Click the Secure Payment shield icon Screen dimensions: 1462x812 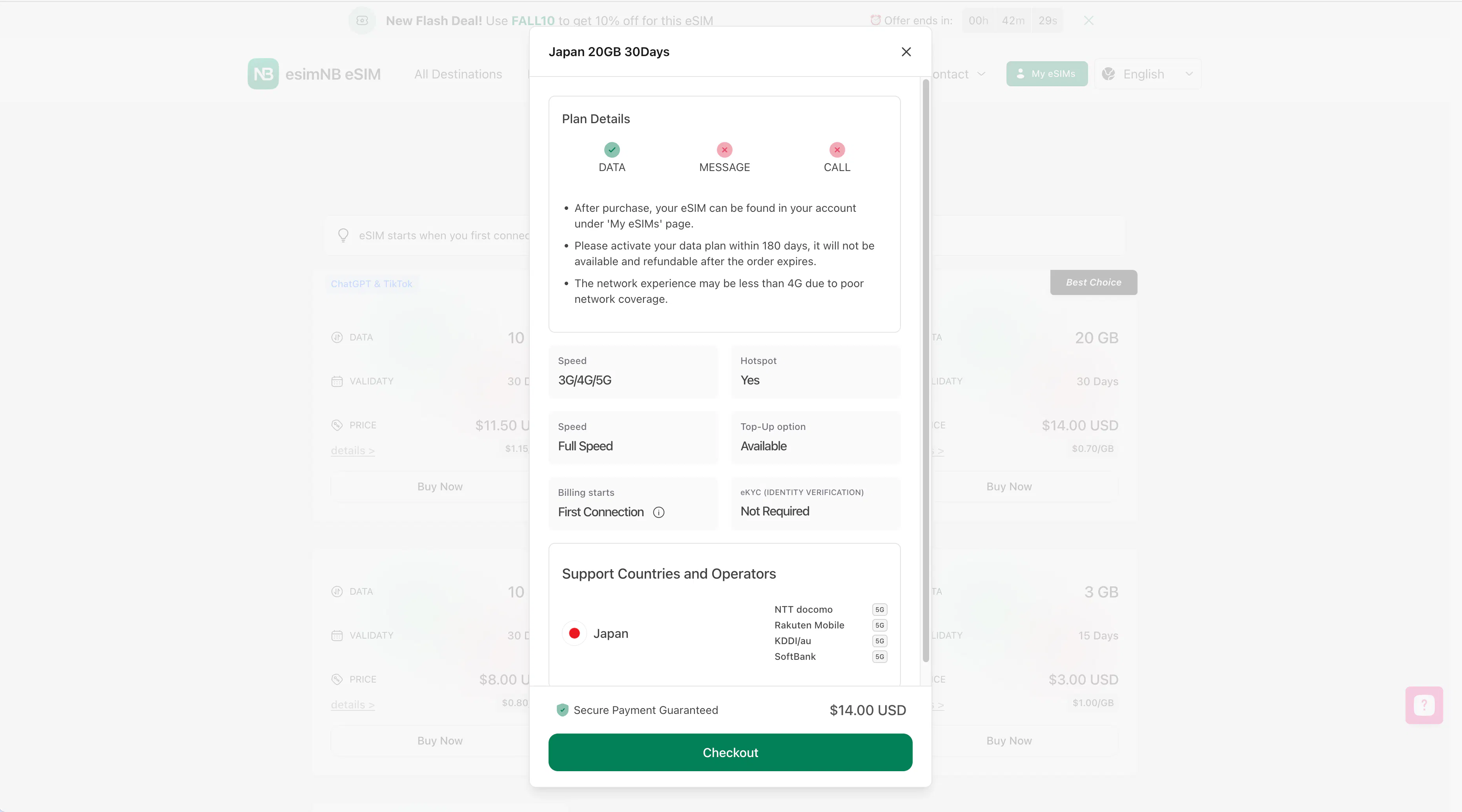point(562,710)
